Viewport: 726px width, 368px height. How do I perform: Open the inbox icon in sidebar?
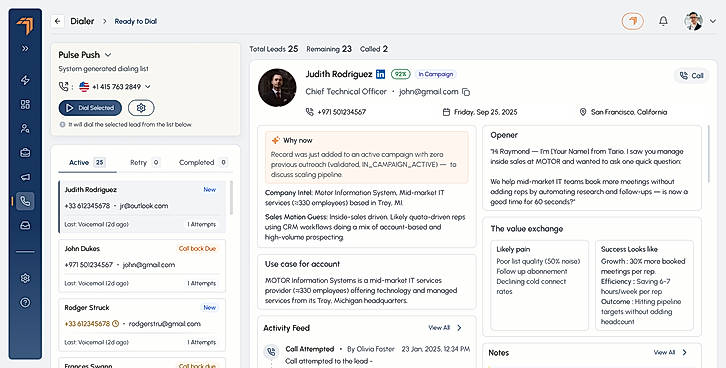click(x=25, y=225)
